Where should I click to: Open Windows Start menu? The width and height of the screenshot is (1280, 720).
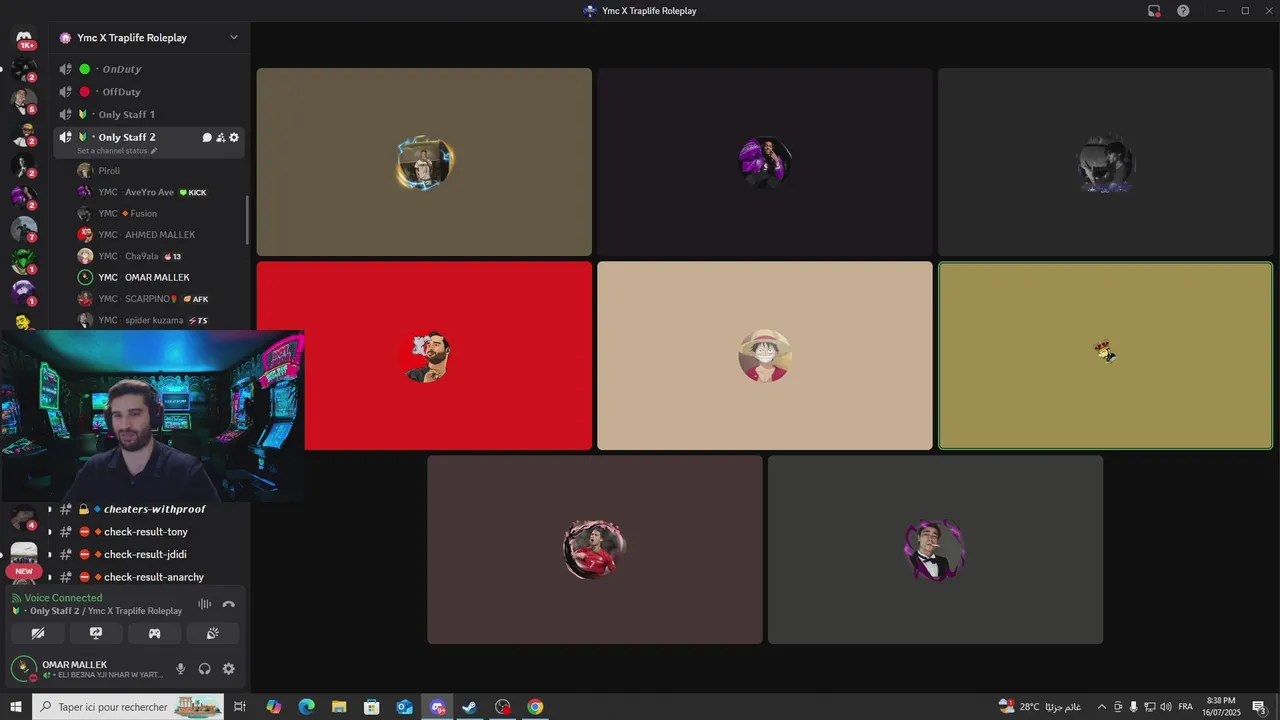(16, 707)
